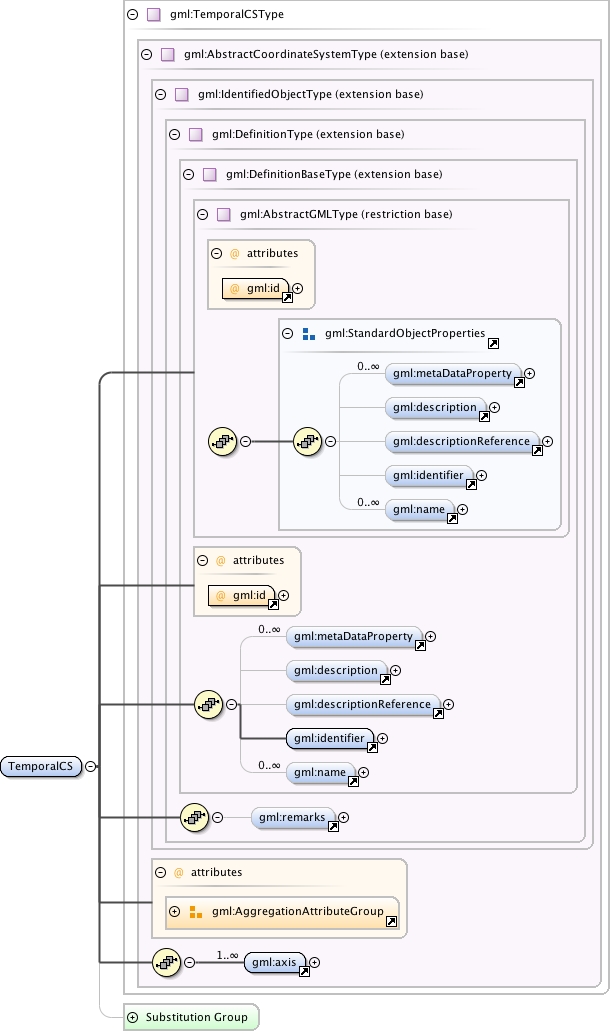Expand gml:name in DefinitionBaseType
The width and height of the screenshot is (611, 1034).
(x=363, y=773)
